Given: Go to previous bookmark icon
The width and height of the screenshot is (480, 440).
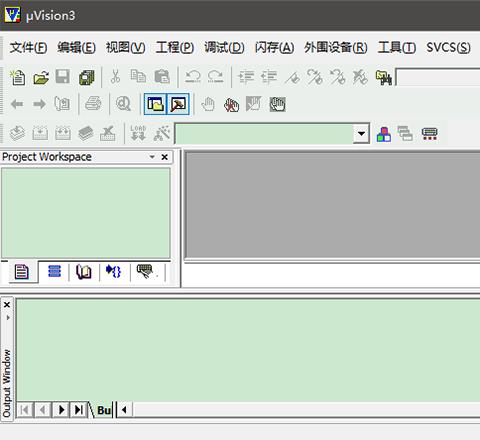Looking at the screenshot, I should [338, 77].
